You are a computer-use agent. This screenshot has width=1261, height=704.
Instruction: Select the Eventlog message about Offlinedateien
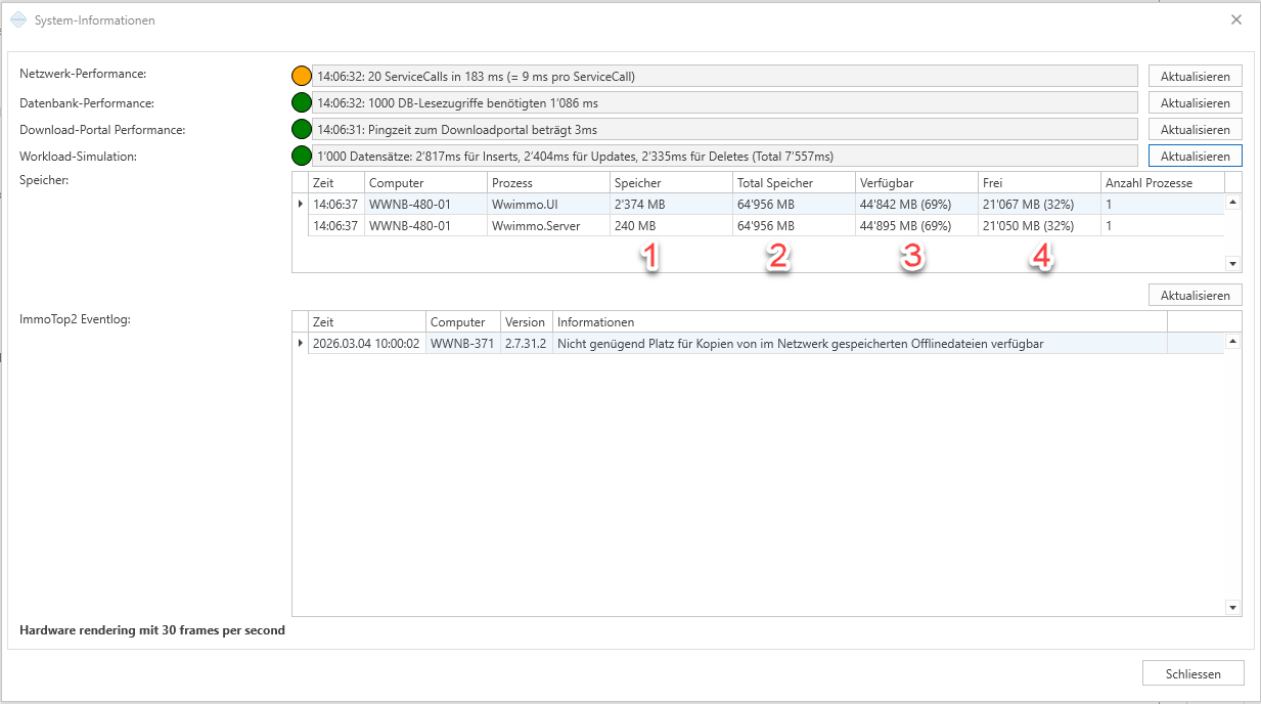[x=859, y=344]
